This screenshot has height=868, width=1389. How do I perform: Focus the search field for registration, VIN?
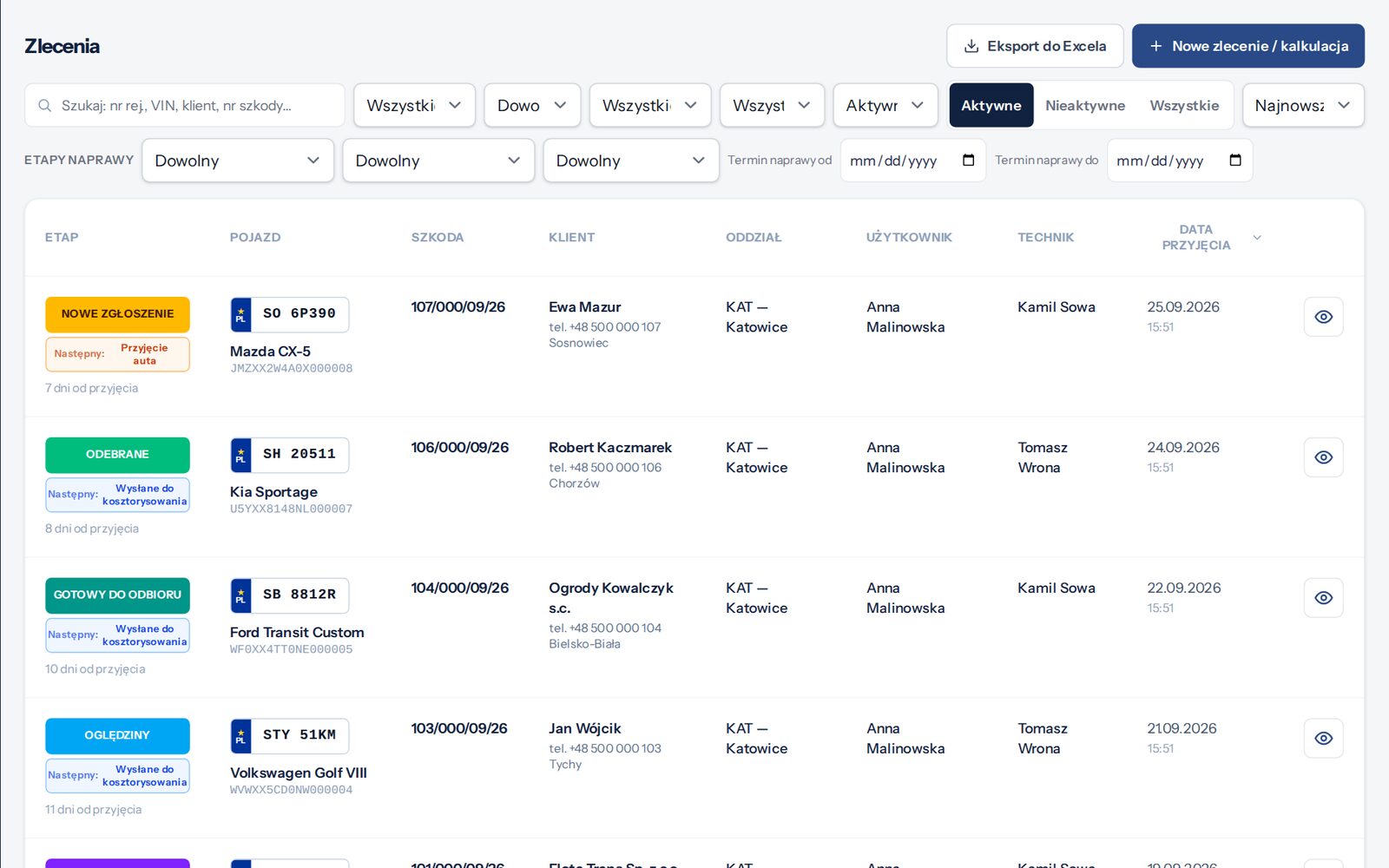click(x=185, y=106)
